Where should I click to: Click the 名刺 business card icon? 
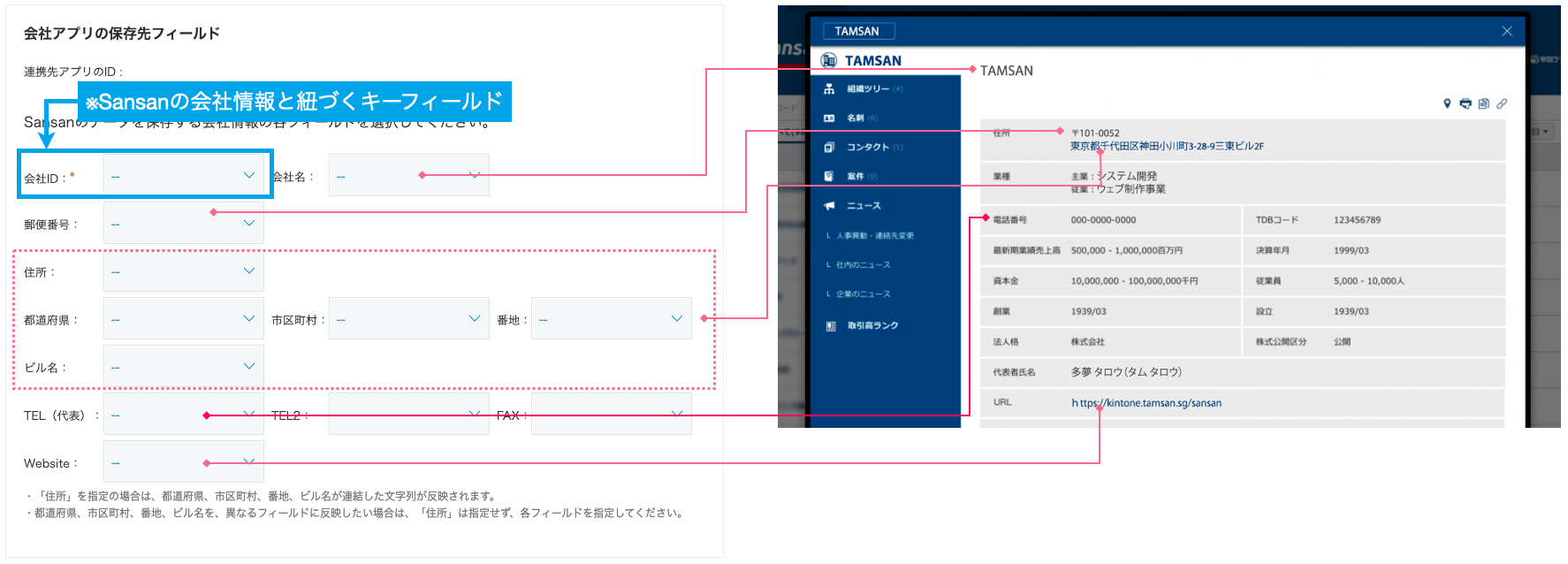tap(829, 118)
